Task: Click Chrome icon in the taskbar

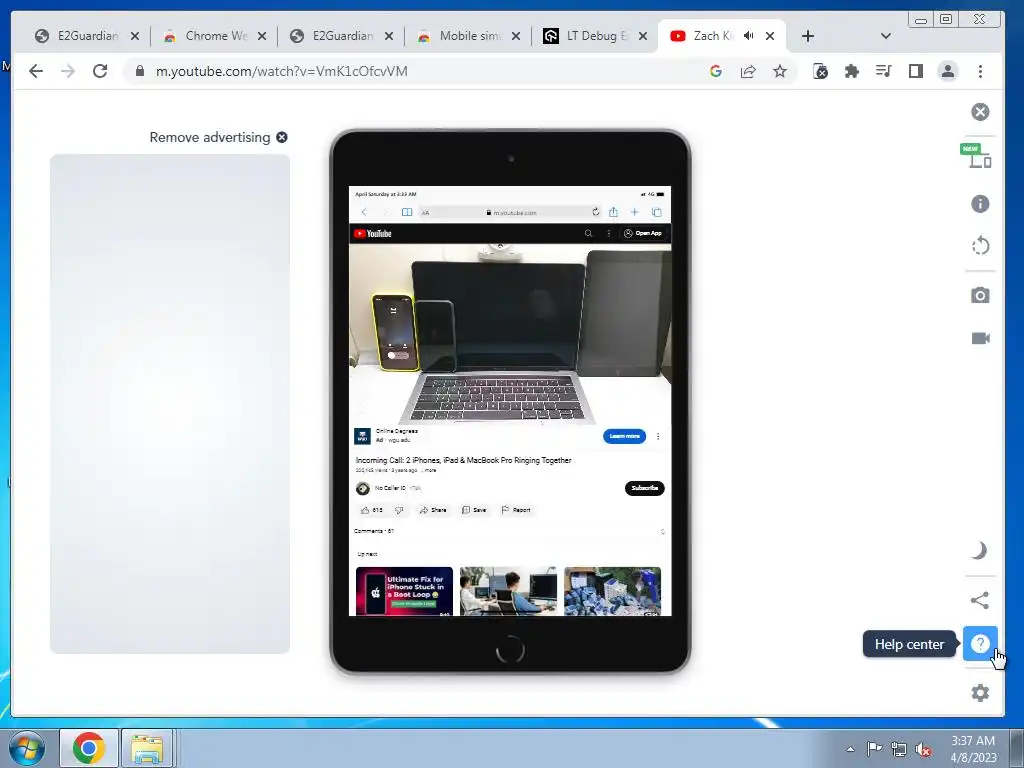Action: pyautogui.click(x=89, y=748)
